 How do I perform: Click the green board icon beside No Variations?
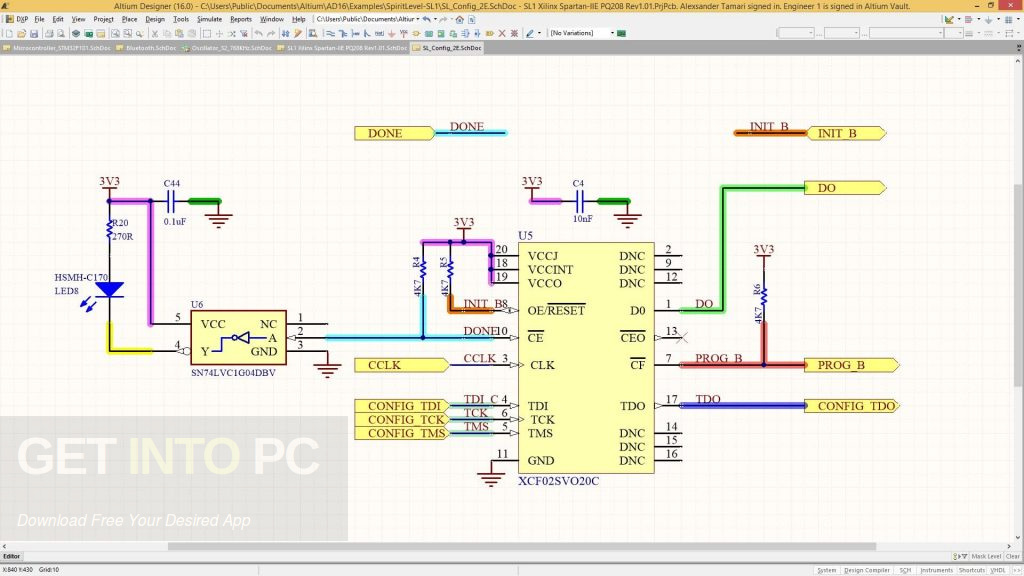tap(621, 33)
